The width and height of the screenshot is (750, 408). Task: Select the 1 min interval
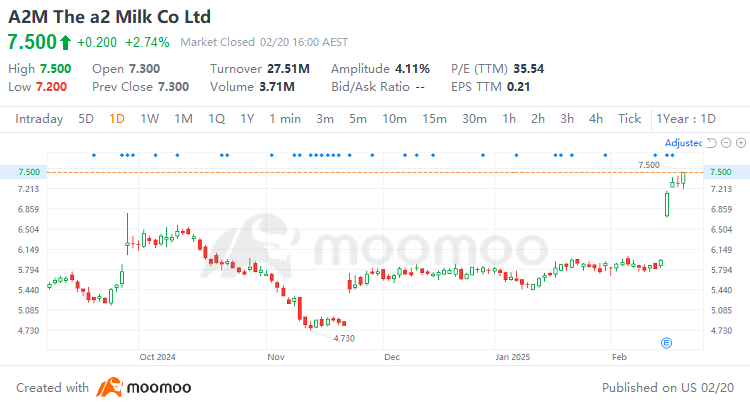tap(285, 119)
